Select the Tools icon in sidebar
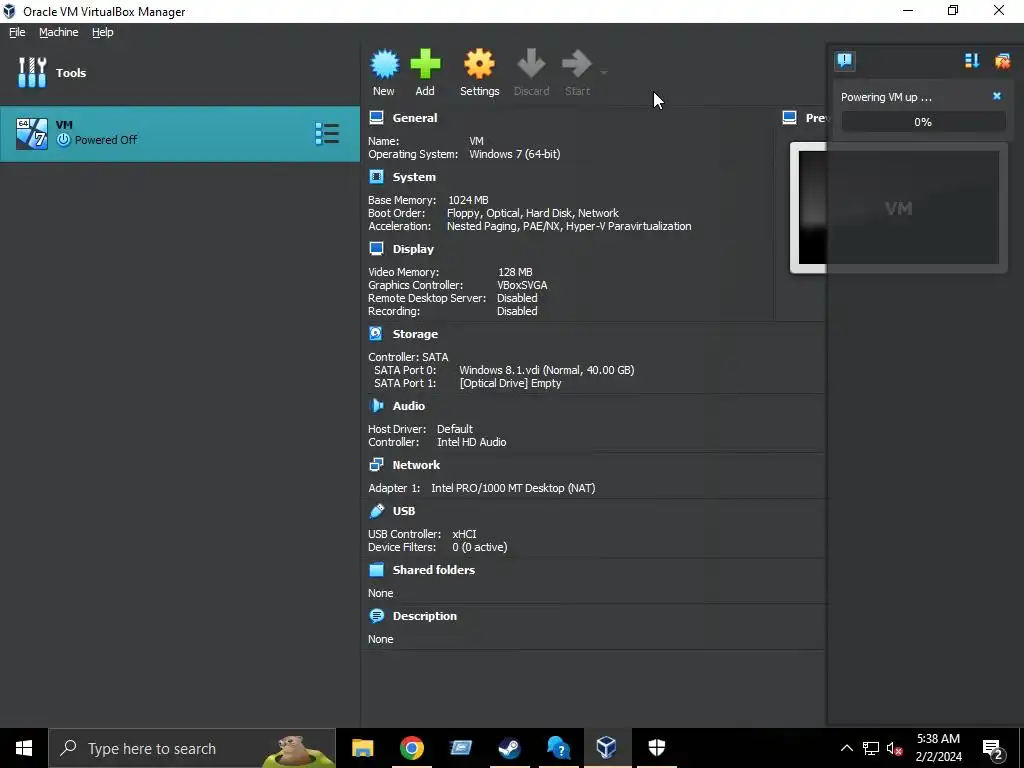Viewport: 1024px width, 768px height. pyautogui.click(x=32, y=72)
